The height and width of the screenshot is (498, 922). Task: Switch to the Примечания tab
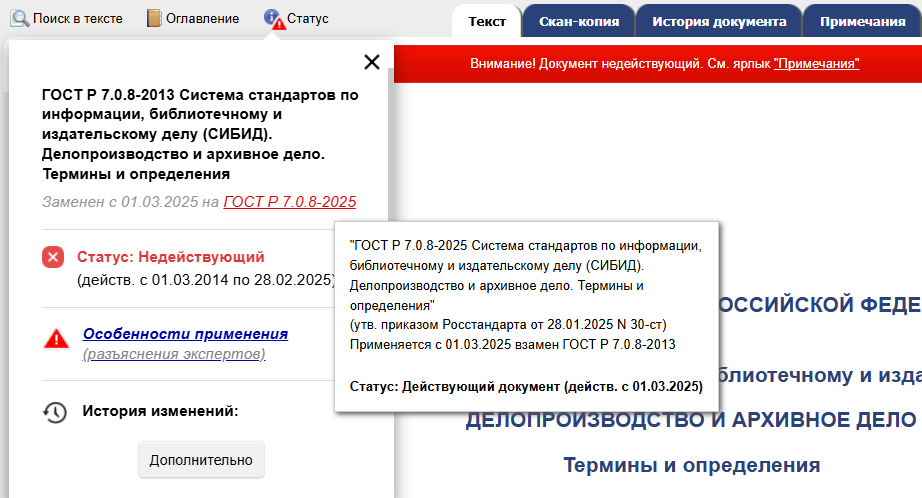point(862,22)
